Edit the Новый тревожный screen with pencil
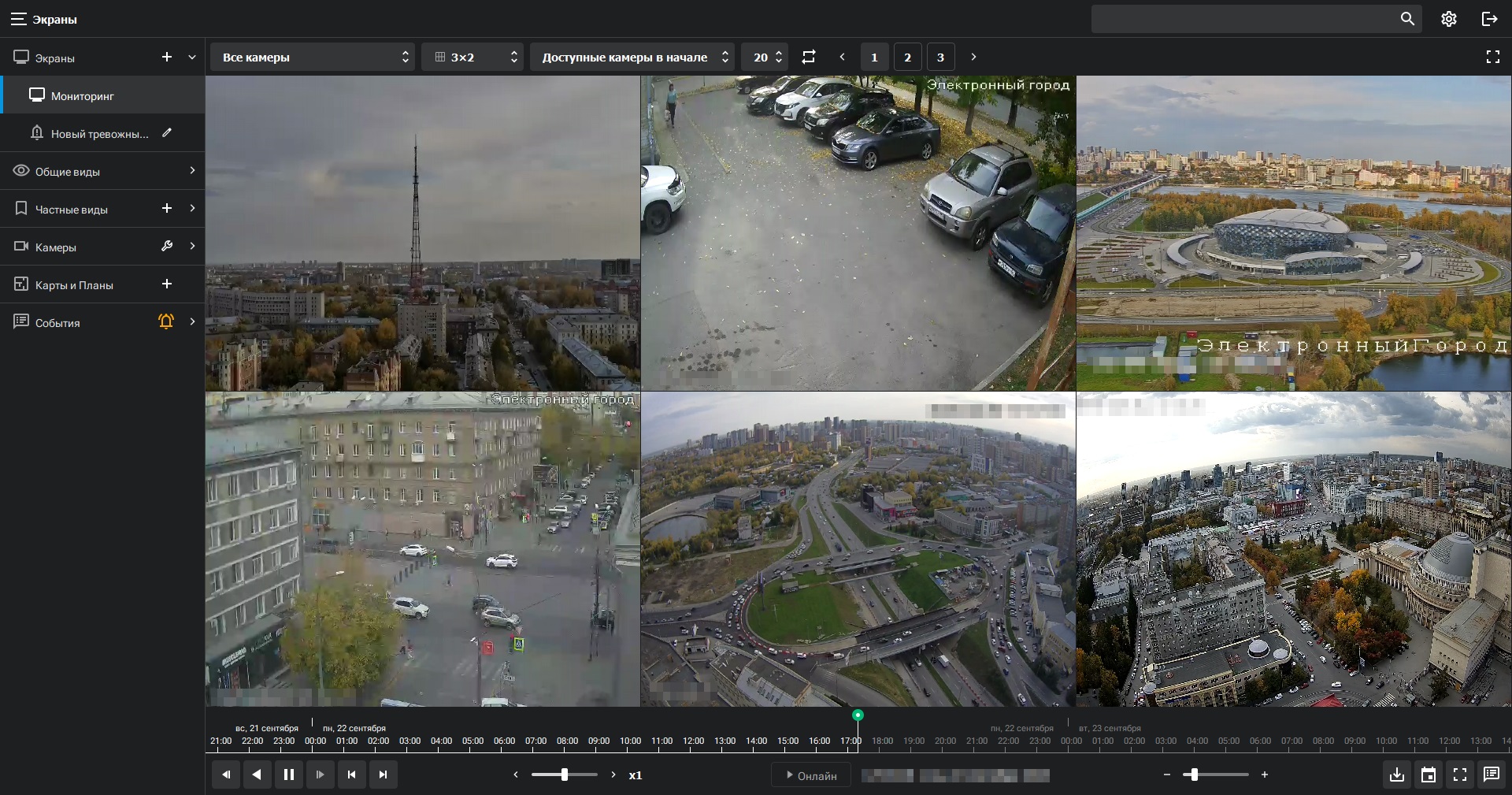 coord(167,133)
